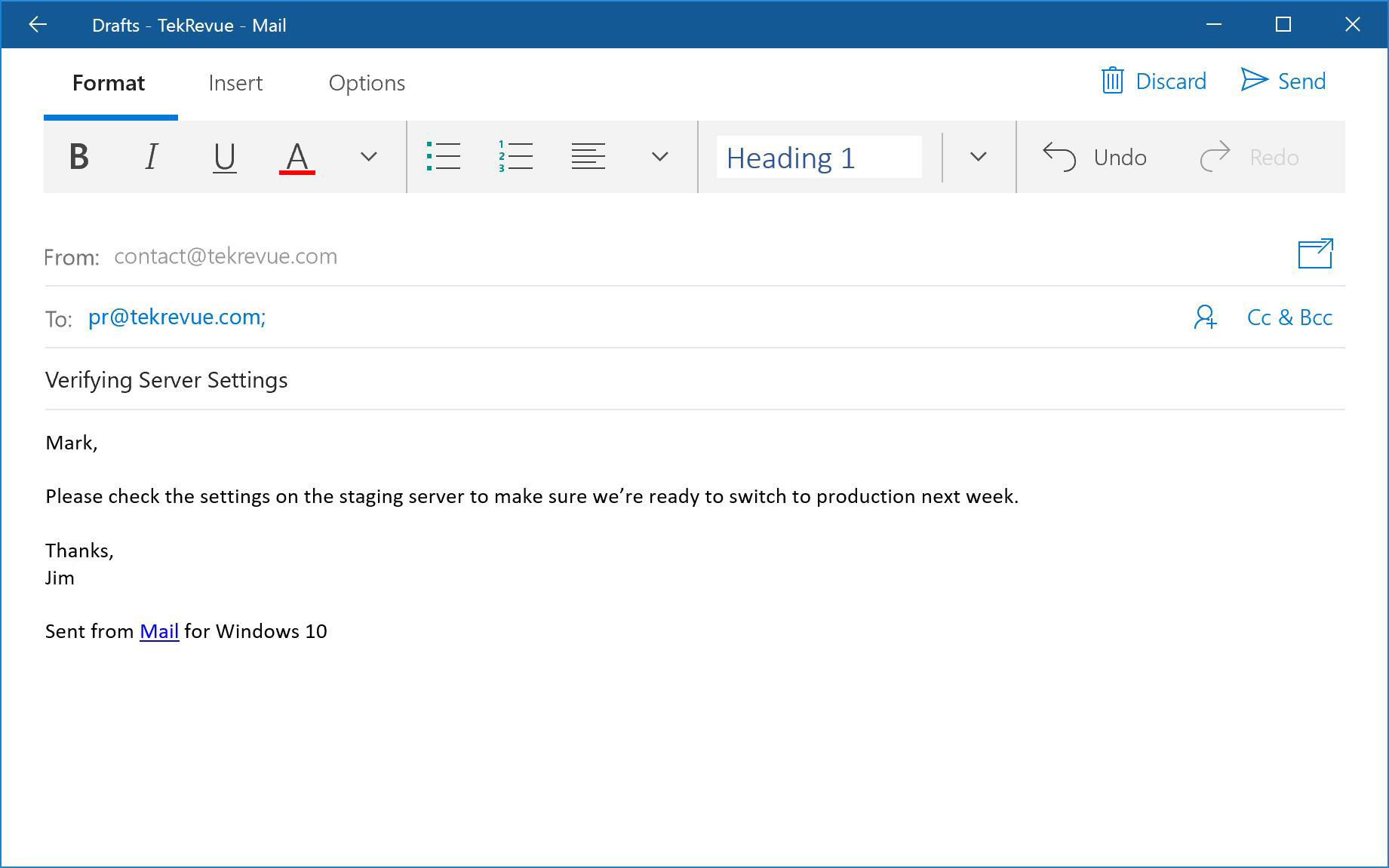Add a contact using the person icon
This screenshot has height=868, width=1389.
coord(1205,317)
